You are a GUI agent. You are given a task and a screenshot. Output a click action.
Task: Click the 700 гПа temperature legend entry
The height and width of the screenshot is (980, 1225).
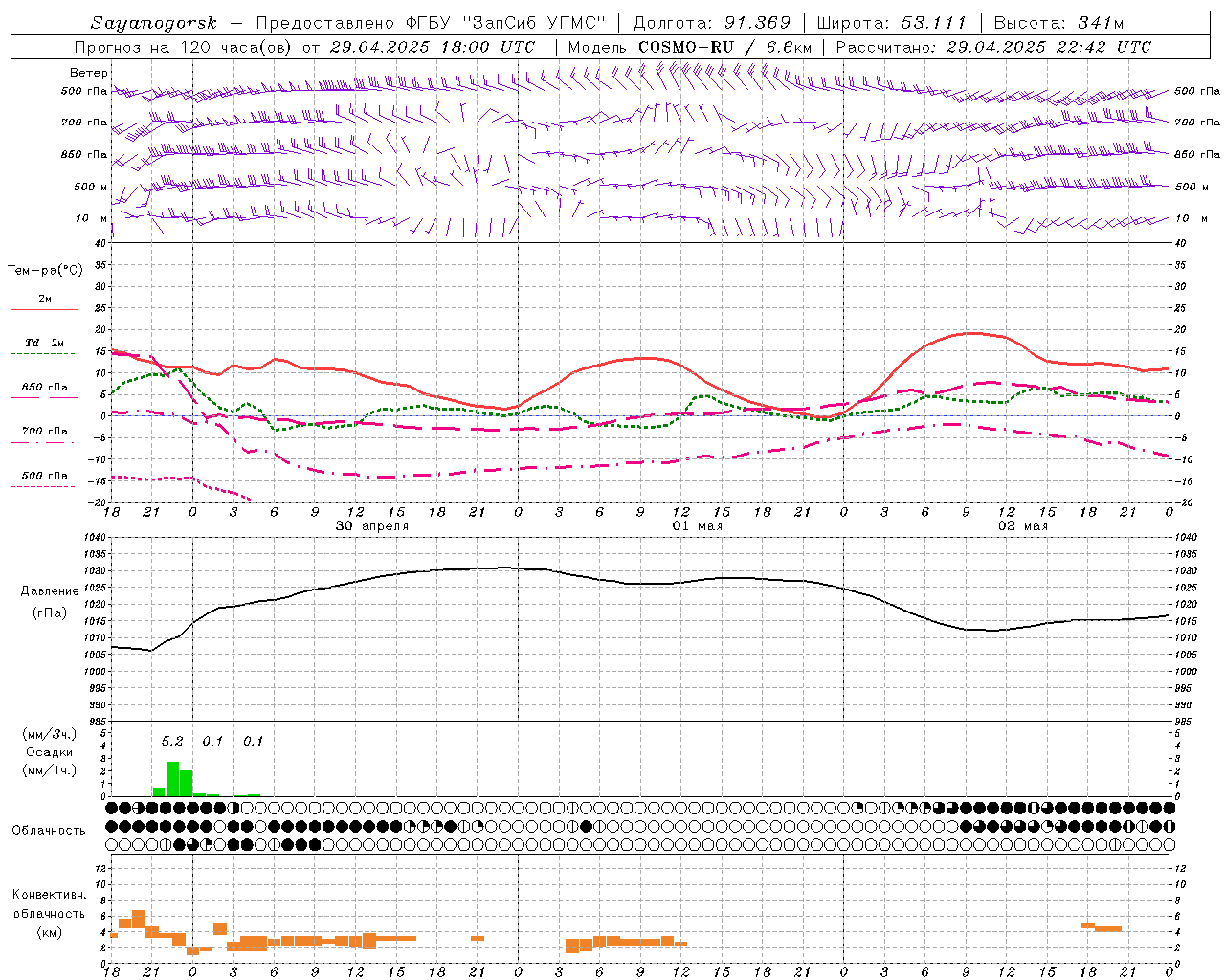click(45, 431)
